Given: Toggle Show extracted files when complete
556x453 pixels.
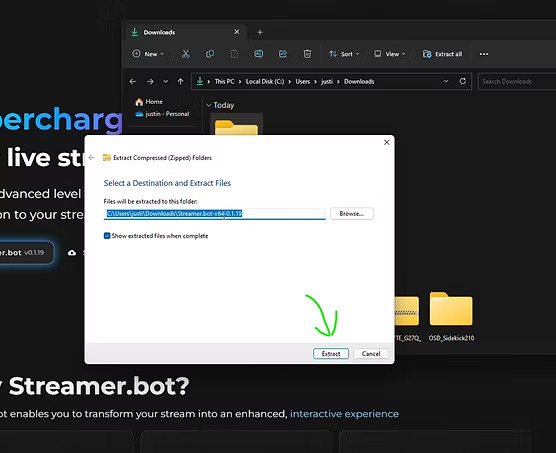Looking at the screenshot, I should click(x=107, y=236).
